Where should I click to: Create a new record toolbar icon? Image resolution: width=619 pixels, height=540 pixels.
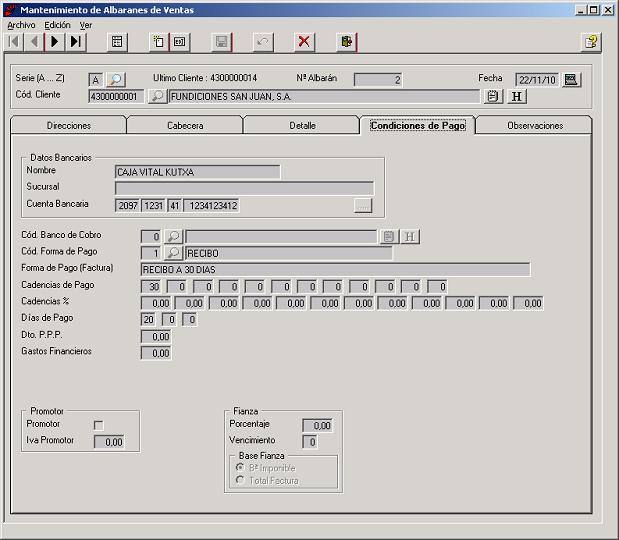click(159, 42)
